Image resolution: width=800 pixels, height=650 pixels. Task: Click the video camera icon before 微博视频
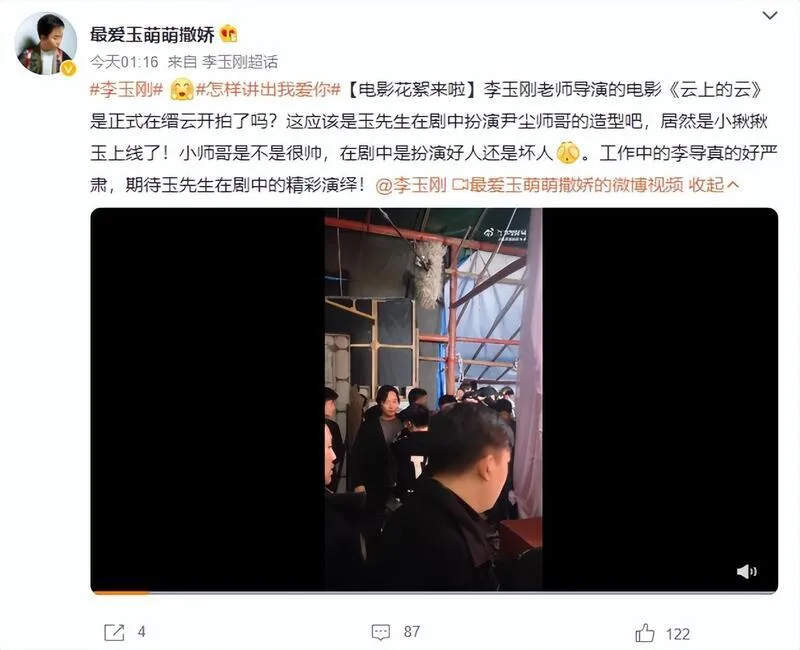pos(459,185)
